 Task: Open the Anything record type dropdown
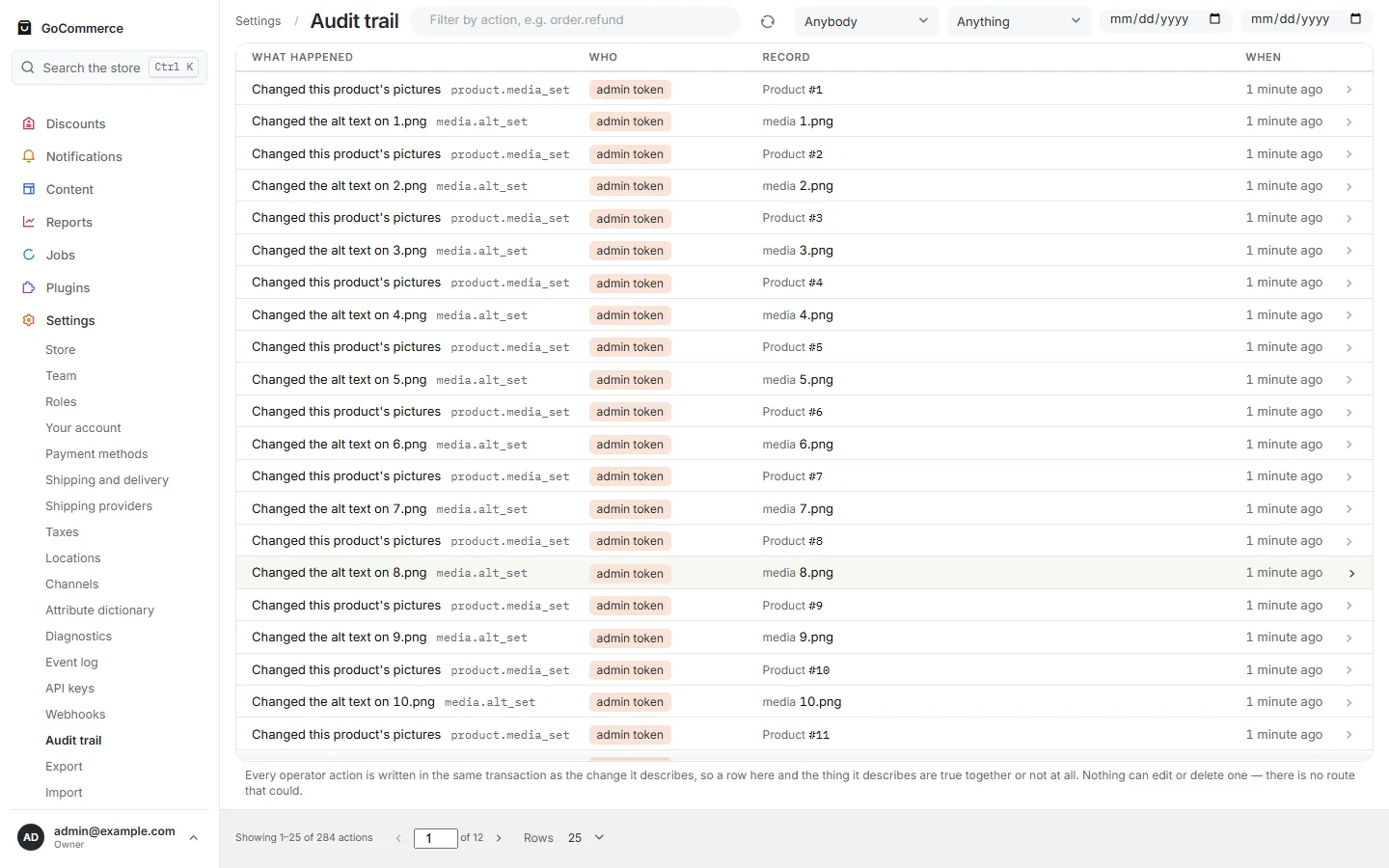click(1019, 21)
